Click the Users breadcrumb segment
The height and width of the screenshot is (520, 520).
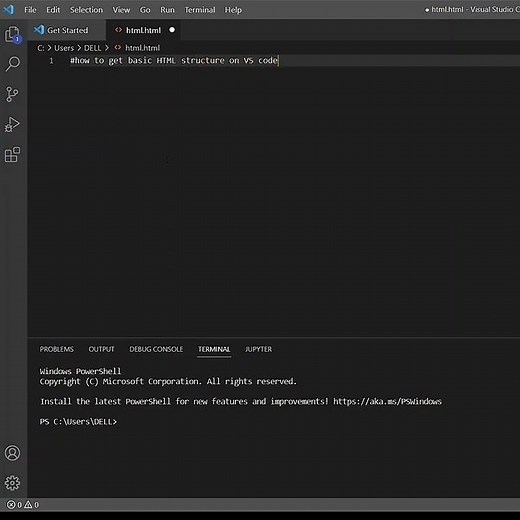(64, 48)
